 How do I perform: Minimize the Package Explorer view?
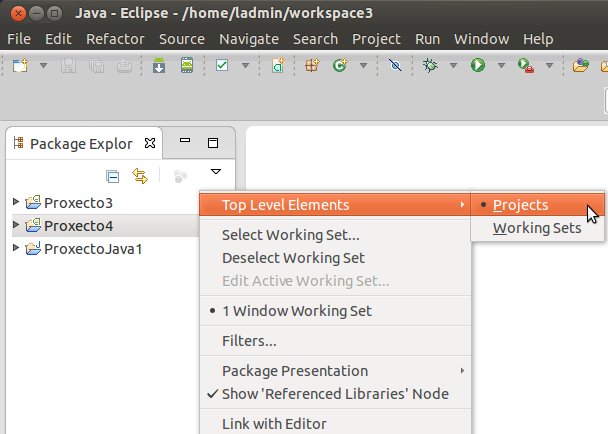tap(185, 140)
